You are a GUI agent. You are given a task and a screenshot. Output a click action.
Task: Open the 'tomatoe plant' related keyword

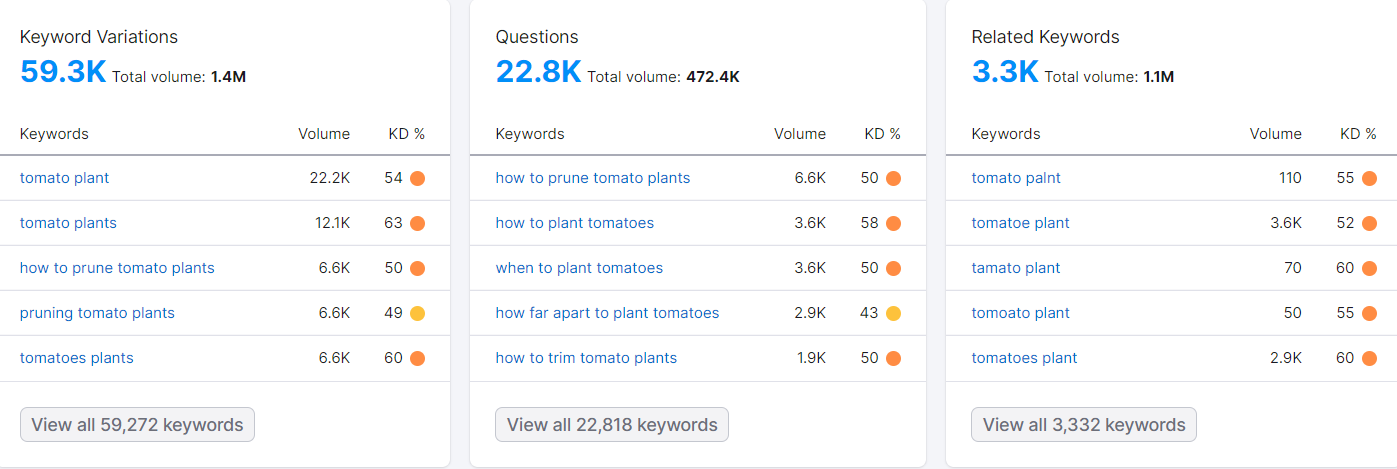click(1020, 223)
